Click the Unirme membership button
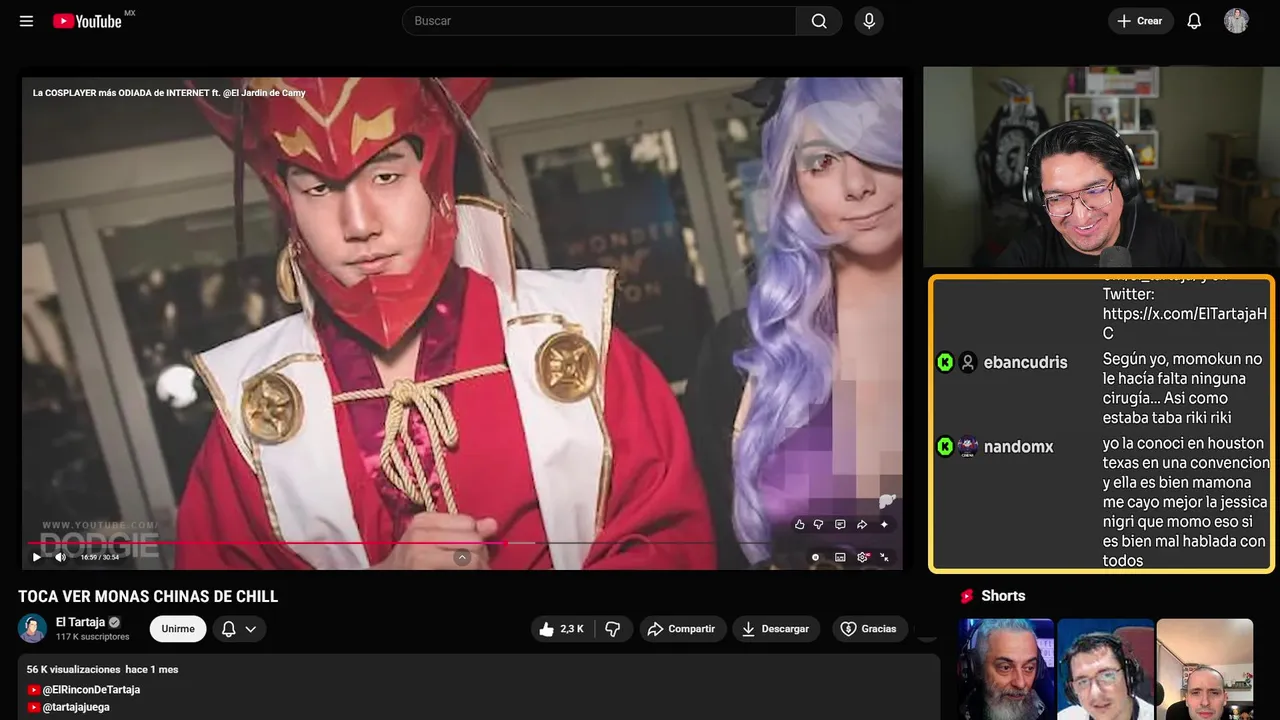 [178, 629]
